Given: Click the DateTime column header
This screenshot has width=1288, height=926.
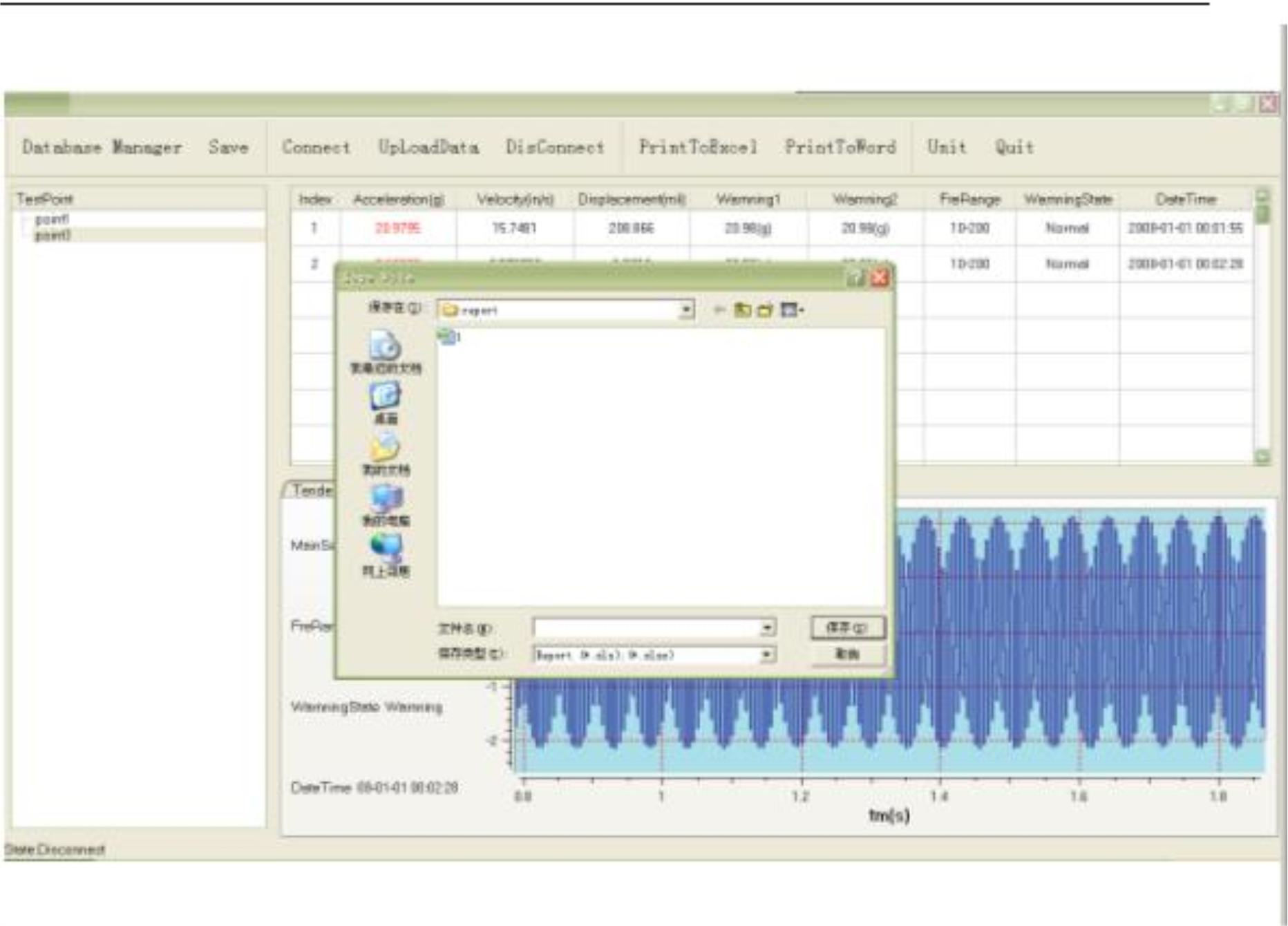Looking at the screenshot, I should coord(1186,199).
